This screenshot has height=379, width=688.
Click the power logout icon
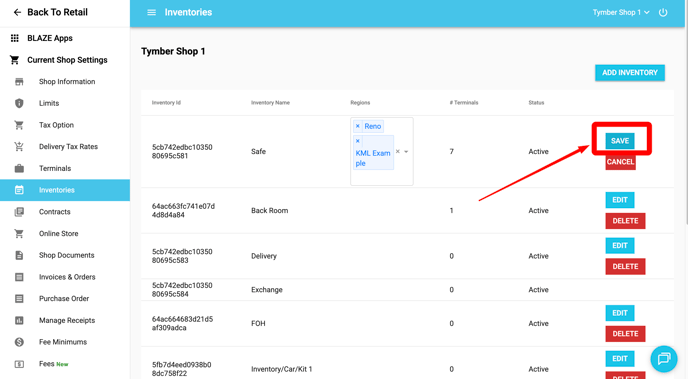663,12
